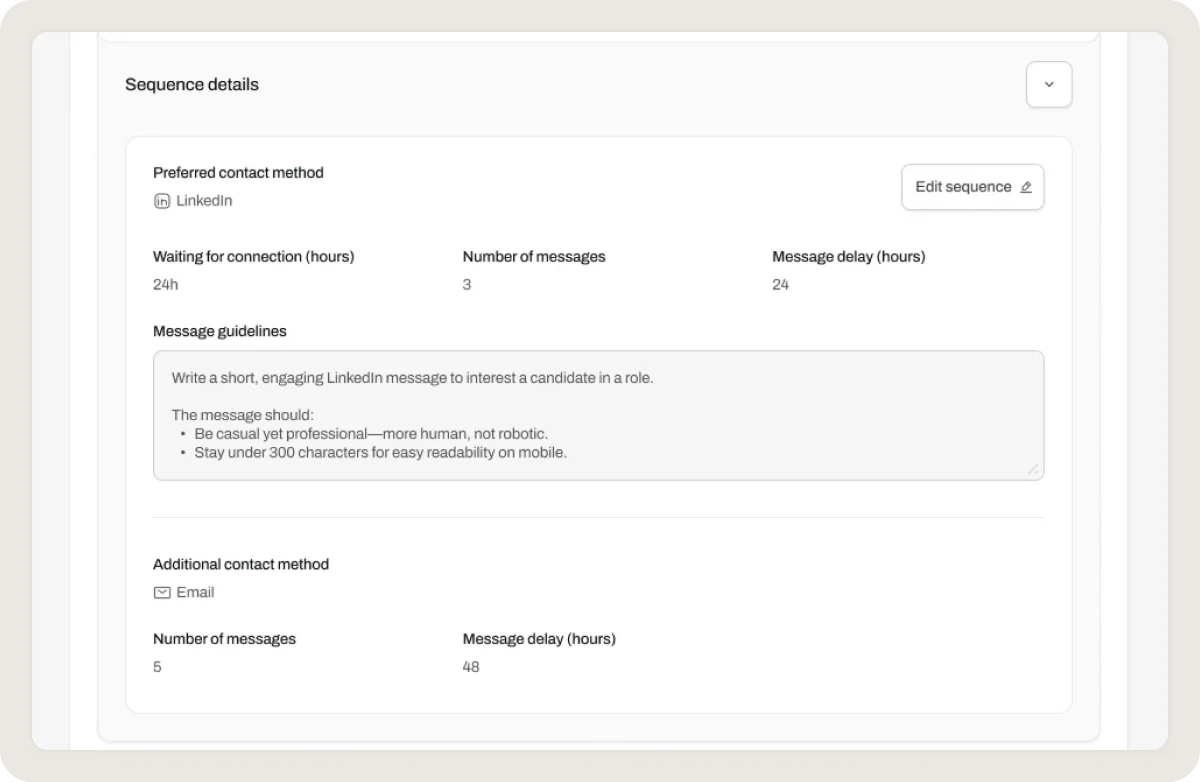Click the LinkedIn logo icon

162,201
